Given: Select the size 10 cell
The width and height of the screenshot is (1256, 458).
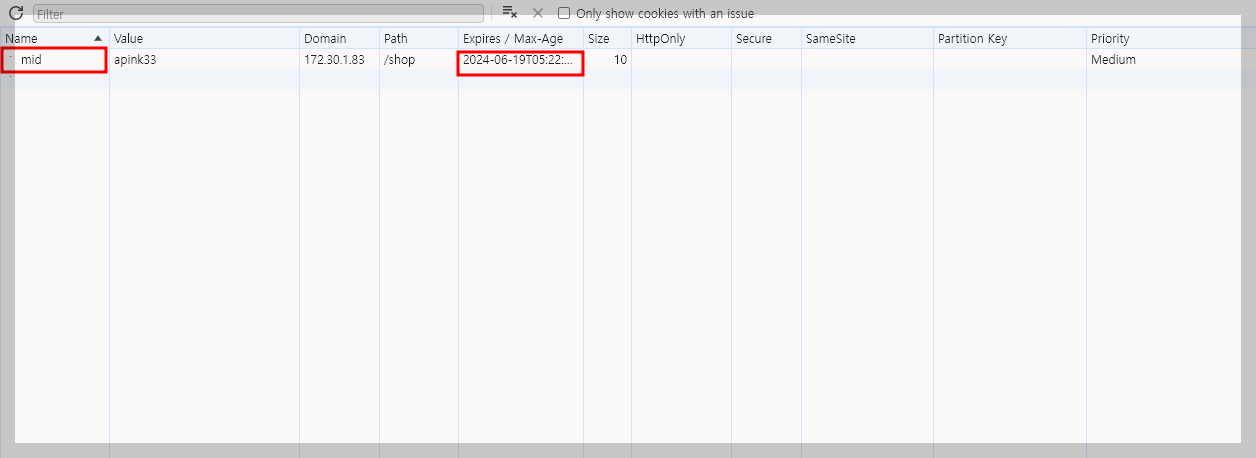Looking at the screenshot, I should coord(607,59).
